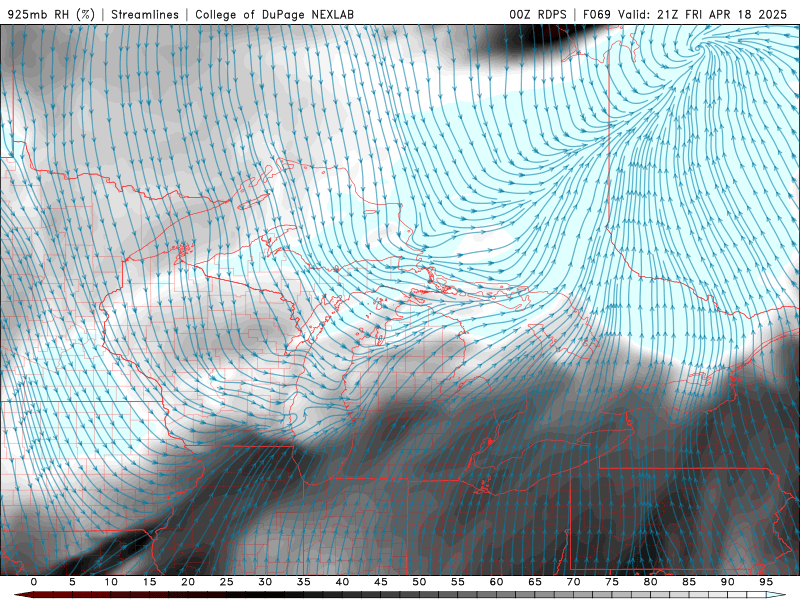Click the "85" colorbar scale label
Image resolution: width=800 pixels, height=600 pixels.
click(x=689, y=582)
